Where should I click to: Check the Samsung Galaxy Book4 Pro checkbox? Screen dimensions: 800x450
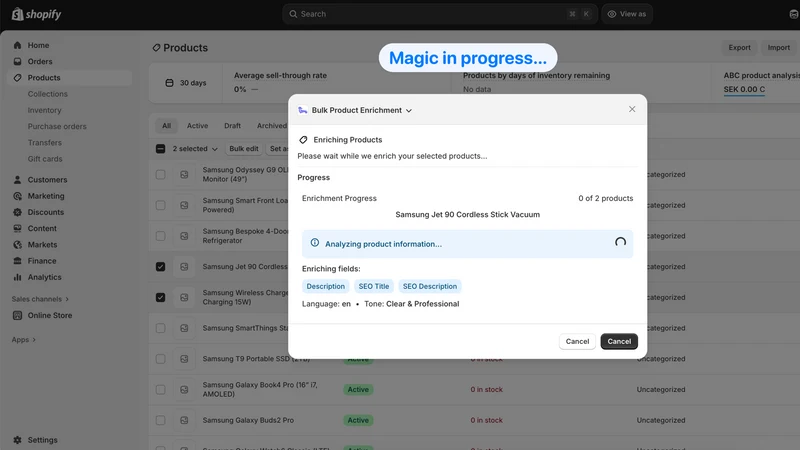160,390
